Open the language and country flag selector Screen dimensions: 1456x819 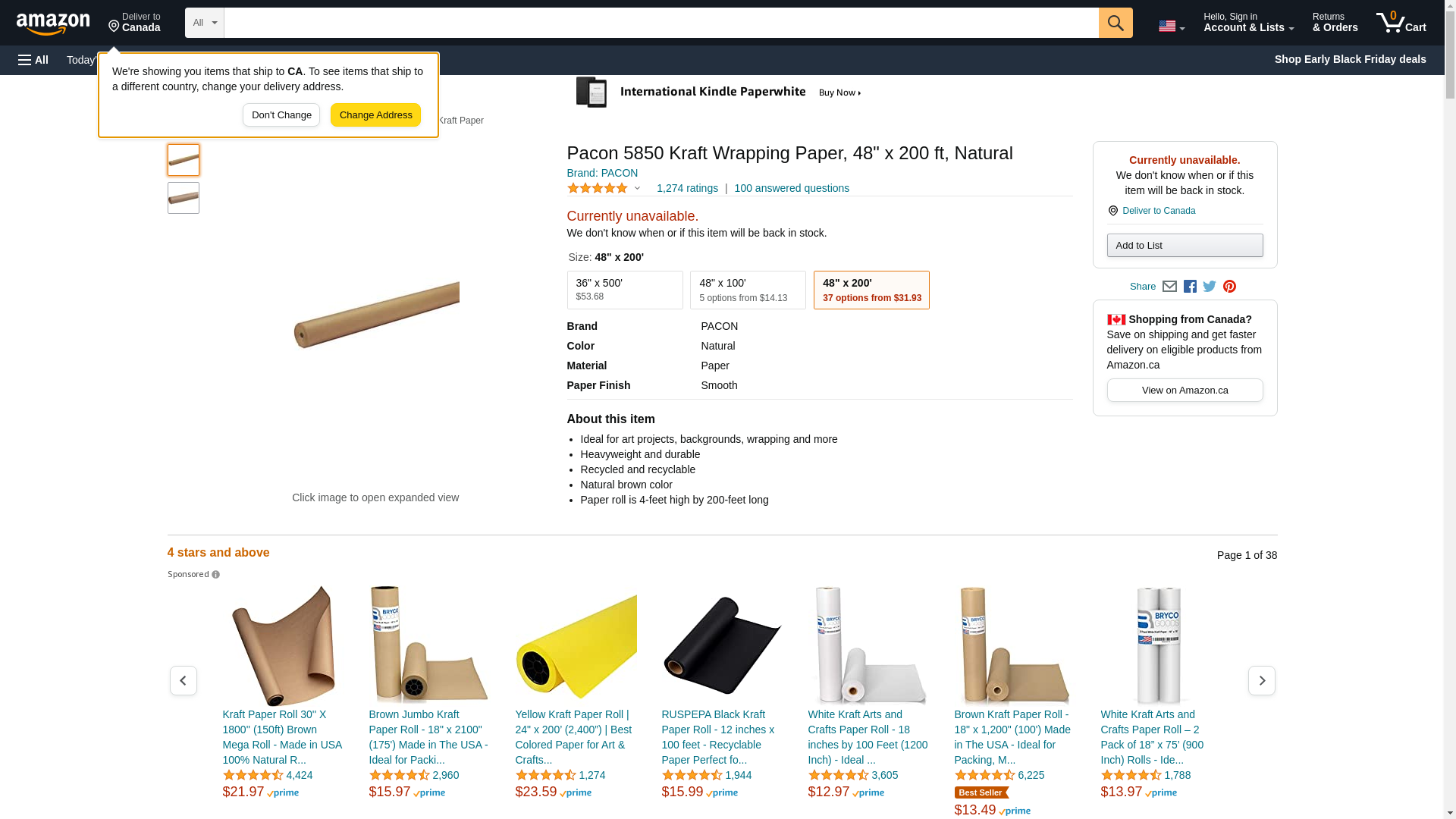(1171, 26)
